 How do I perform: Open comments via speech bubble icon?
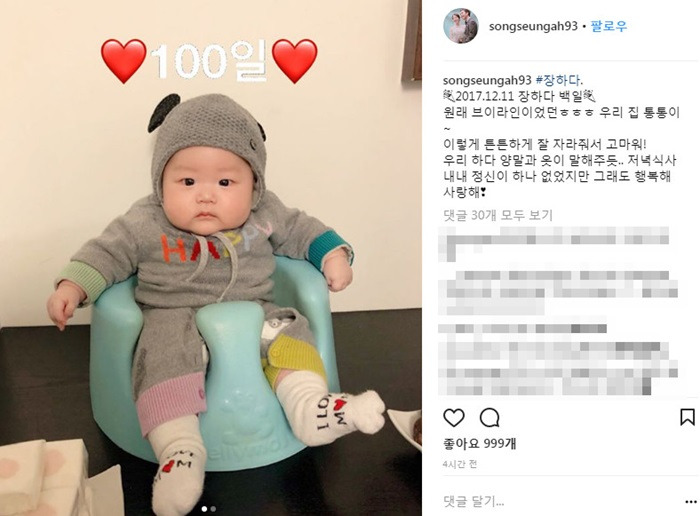click(489, 418)
